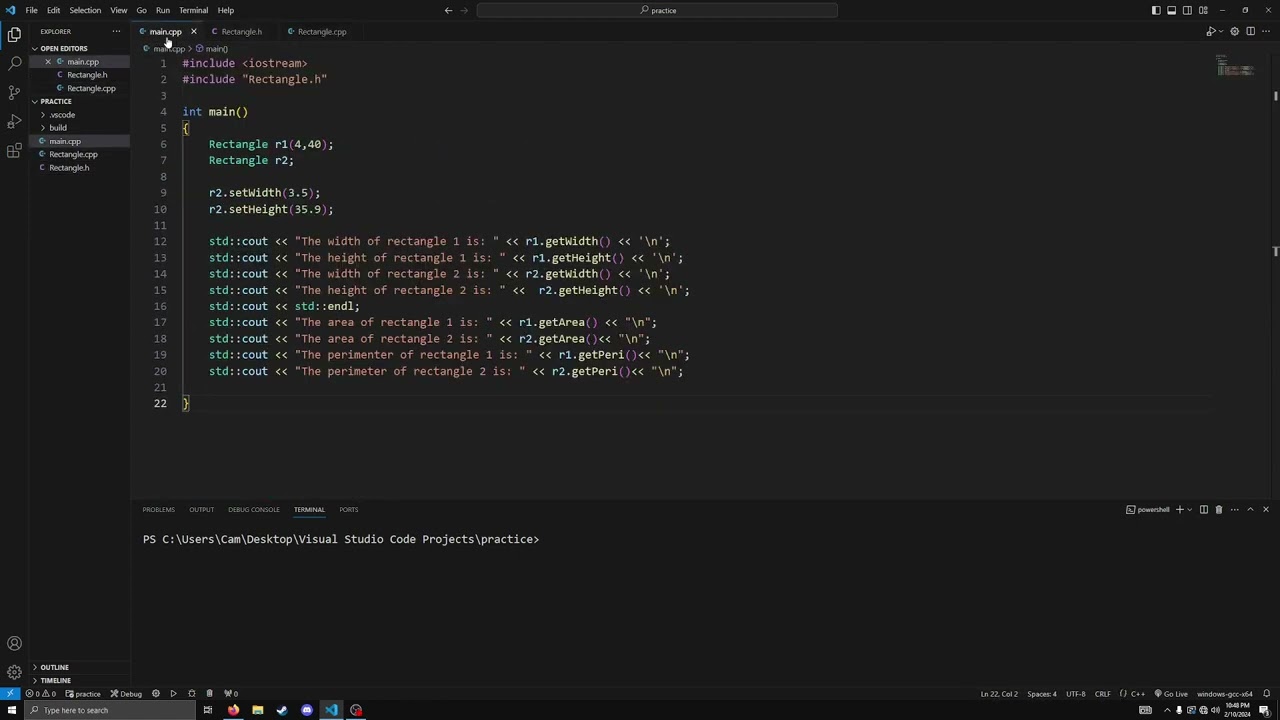The height and width of the screenshot is (720, 1280).
Task: Open terminal panel ellipsis menu
Action: (x=1235, y=510)
